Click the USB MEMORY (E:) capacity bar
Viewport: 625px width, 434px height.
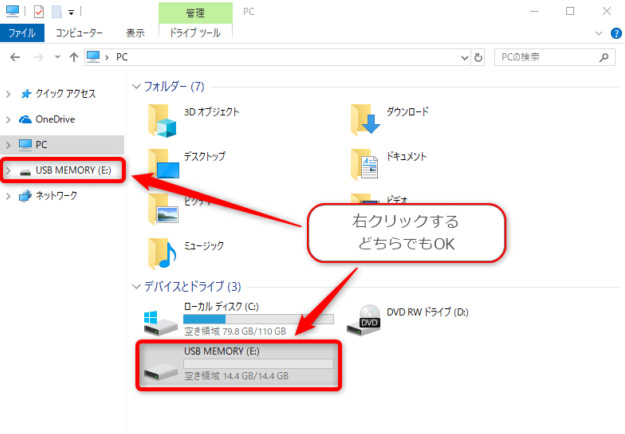[258, 363]
